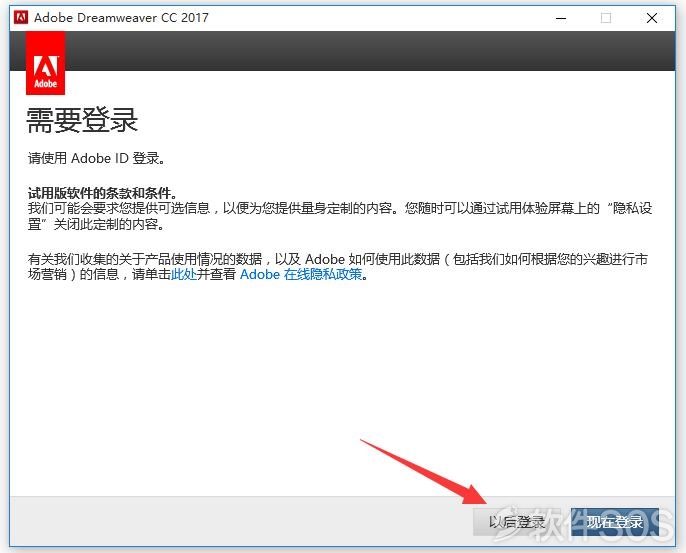Click the red Adobe logo badge
This screenshot has height=553, width=686.
point(46,63)
